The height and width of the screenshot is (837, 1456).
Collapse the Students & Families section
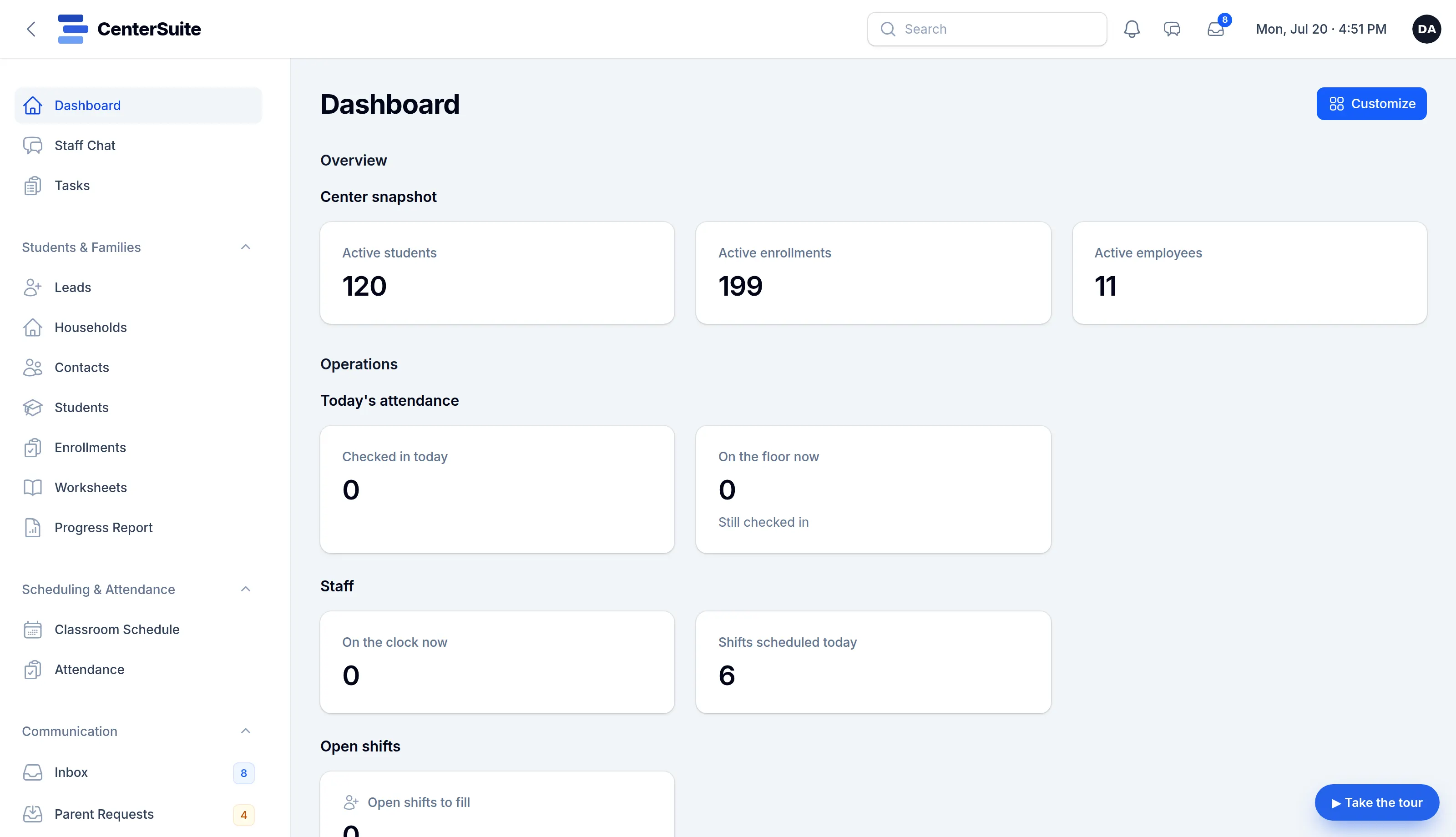coord(245,247)
